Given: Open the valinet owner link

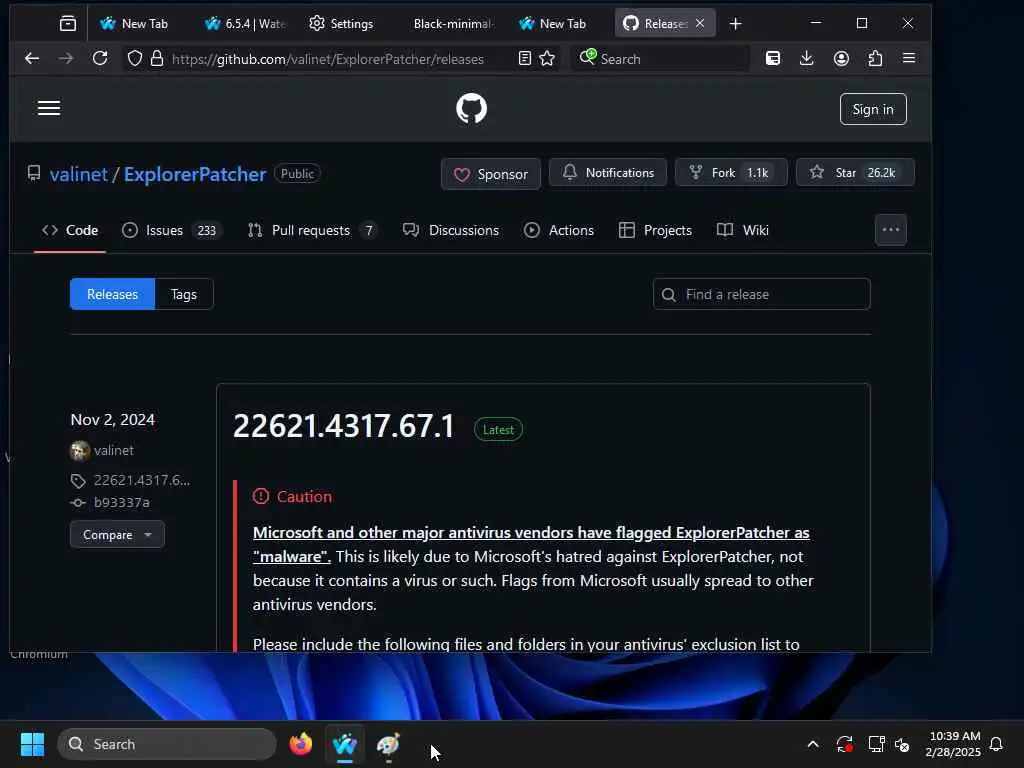Looking at the screenshot, I should click(78, 174).
